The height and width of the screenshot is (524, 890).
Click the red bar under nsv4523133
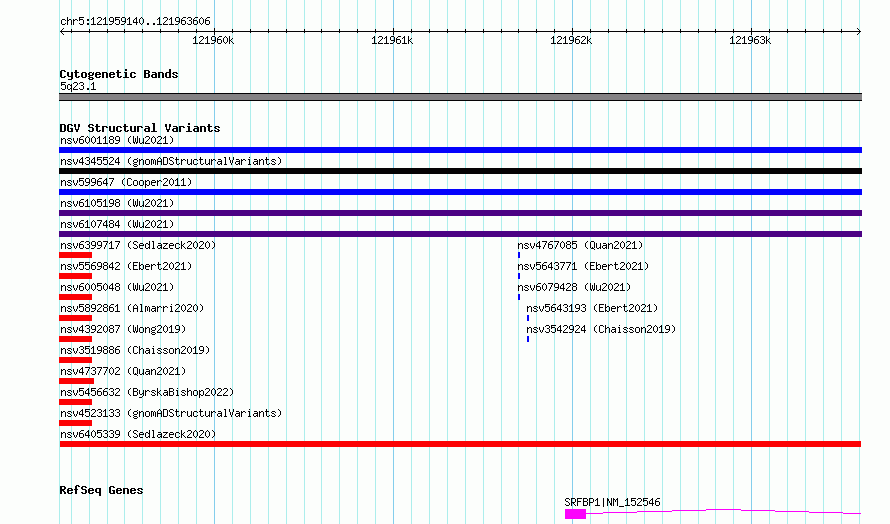[75, 423]
